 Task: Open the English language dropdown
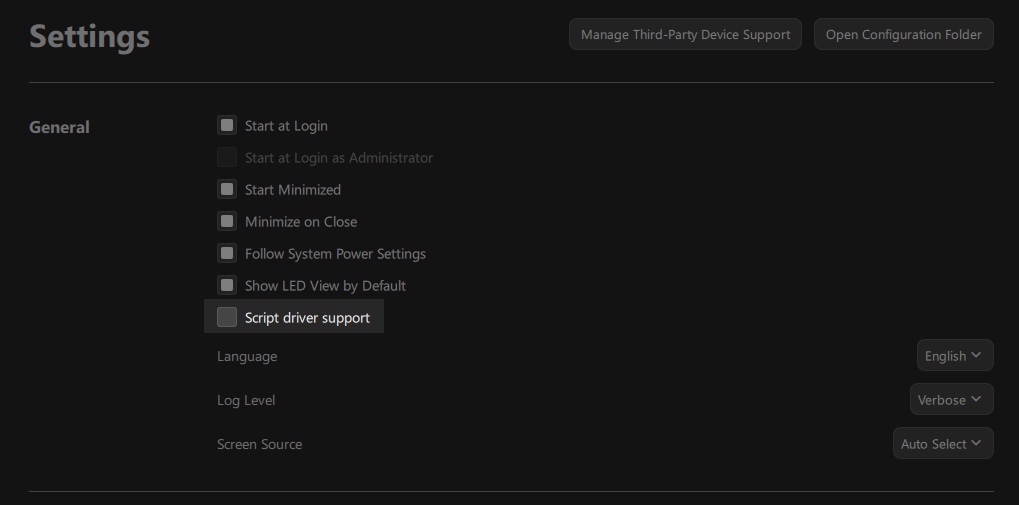(955, 356)
